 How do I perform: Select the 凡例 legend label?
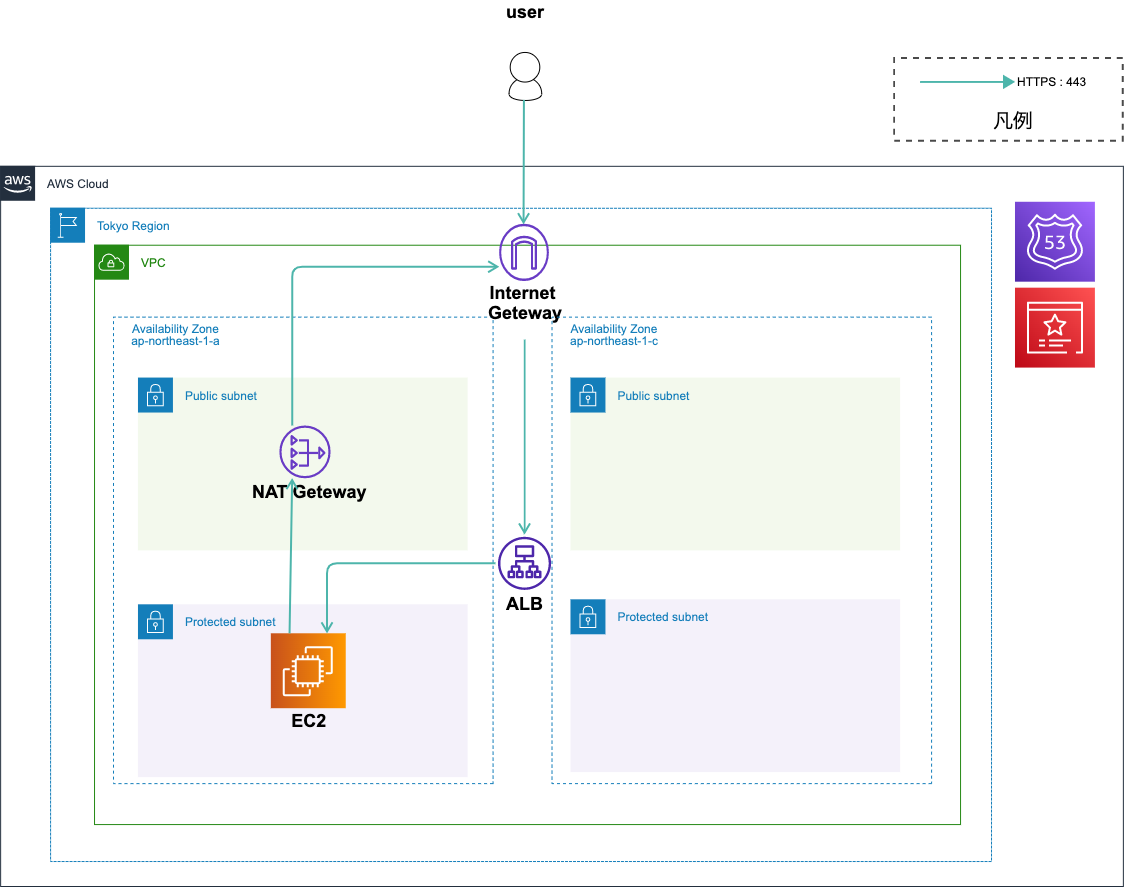(1012, 121)
